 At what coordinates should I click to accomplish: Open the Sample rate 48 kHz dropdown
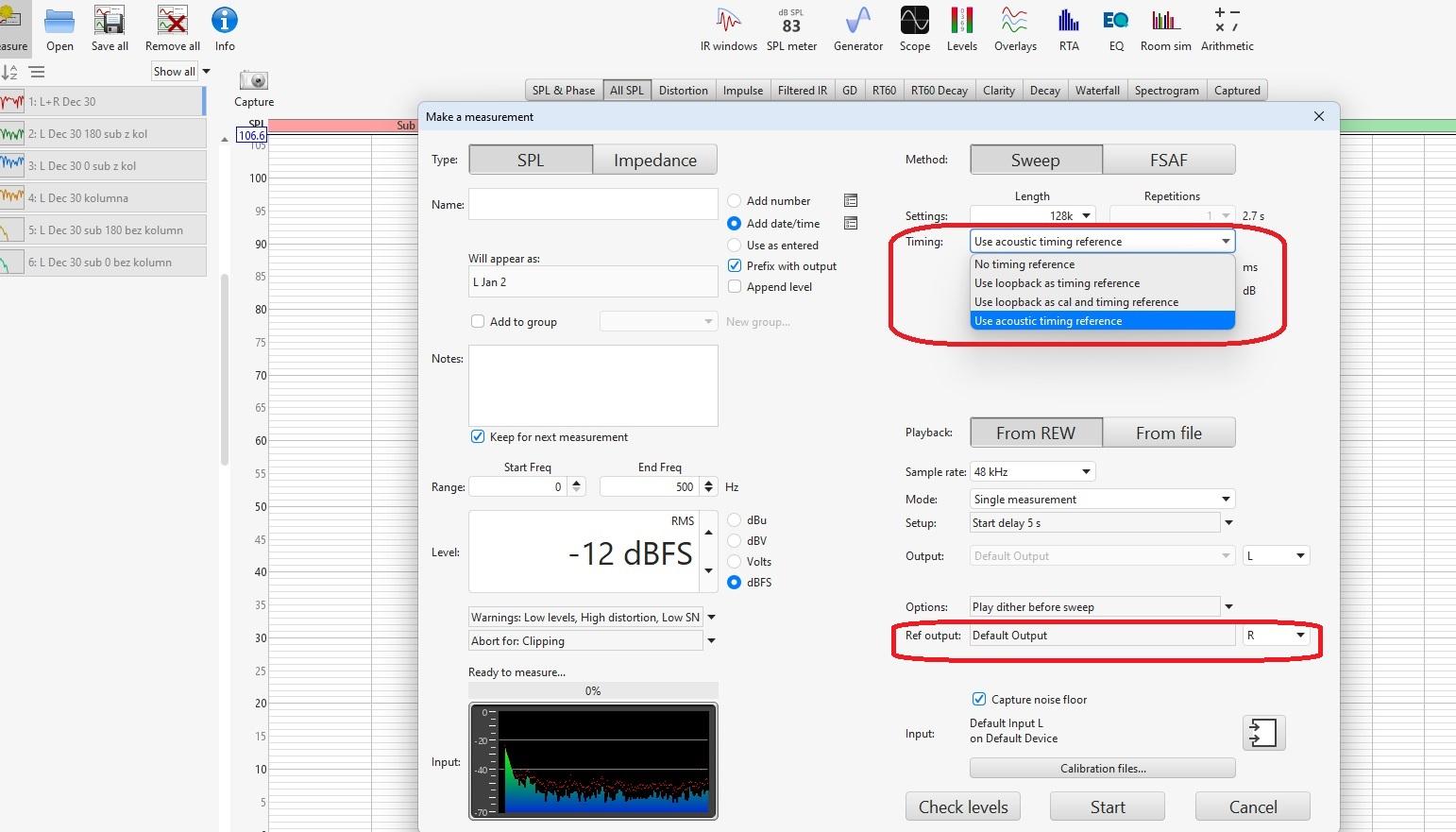pyautogui.click(x=1031, y=471)
